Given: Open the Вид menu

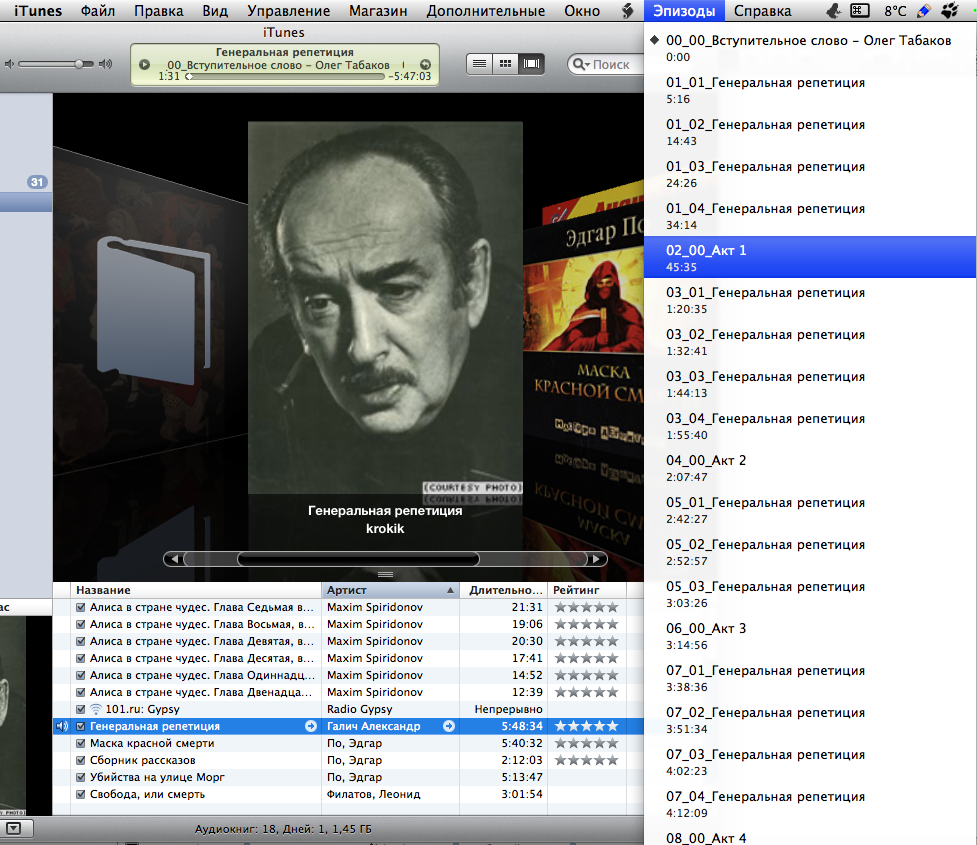Looking at the screenshot, I should [215, 11].
